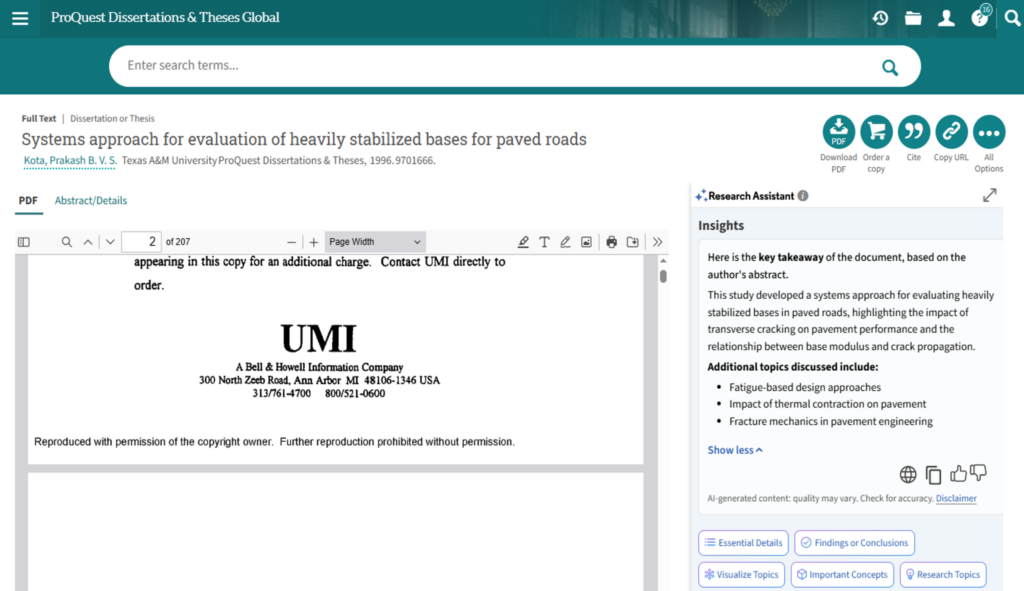Click 'Impact of thermal contraction on pavement' bullet
Viewport: 1024px width, 591px height.
(x=827, y=404)
